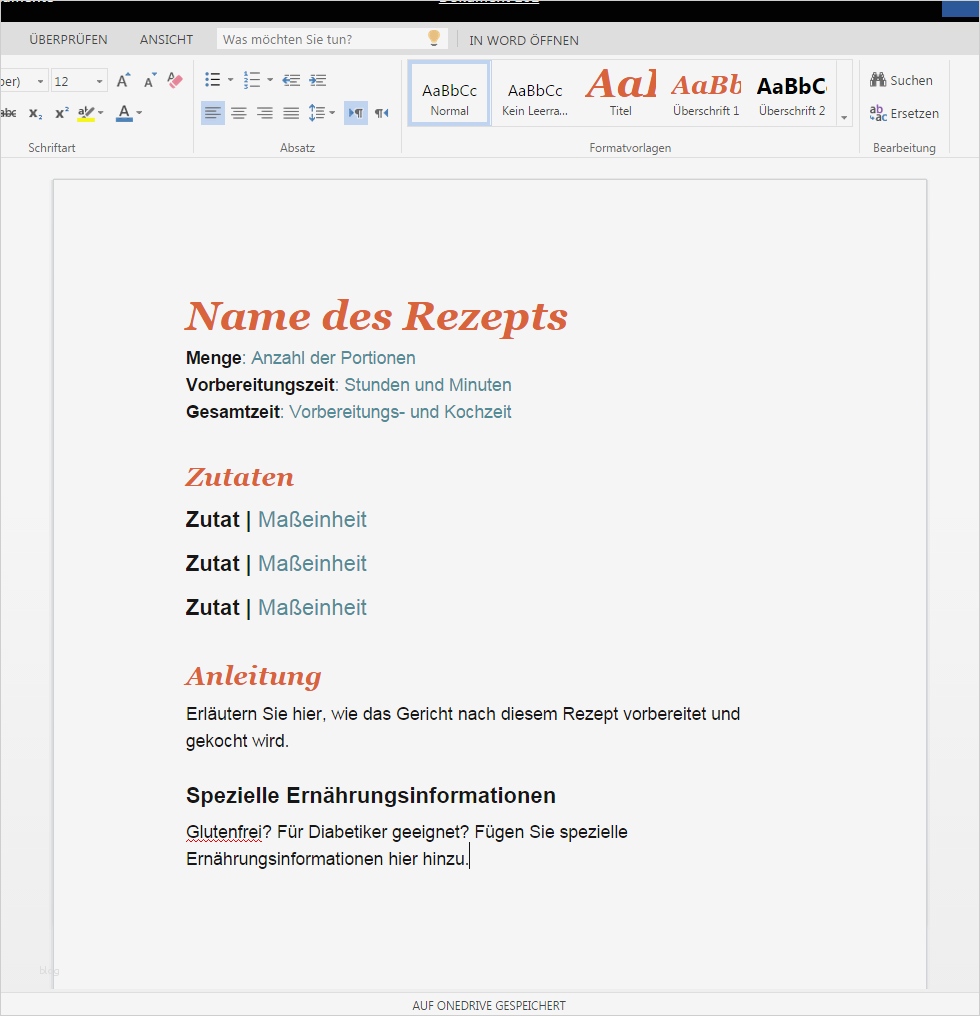Screen dimensions: 980x1016
Task: Open the font size dropdown
Action: (98, 80)
